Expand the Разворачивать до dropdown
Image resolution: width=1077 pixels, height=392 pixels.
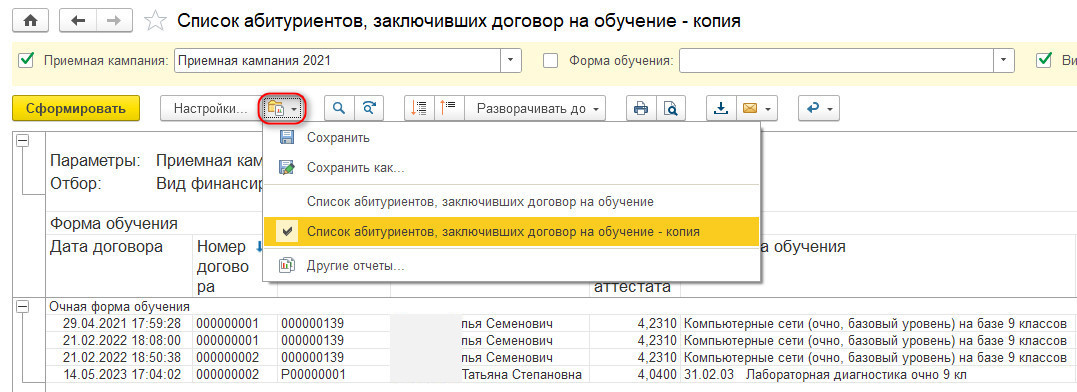pyautogui.click(x=535, y=108)
